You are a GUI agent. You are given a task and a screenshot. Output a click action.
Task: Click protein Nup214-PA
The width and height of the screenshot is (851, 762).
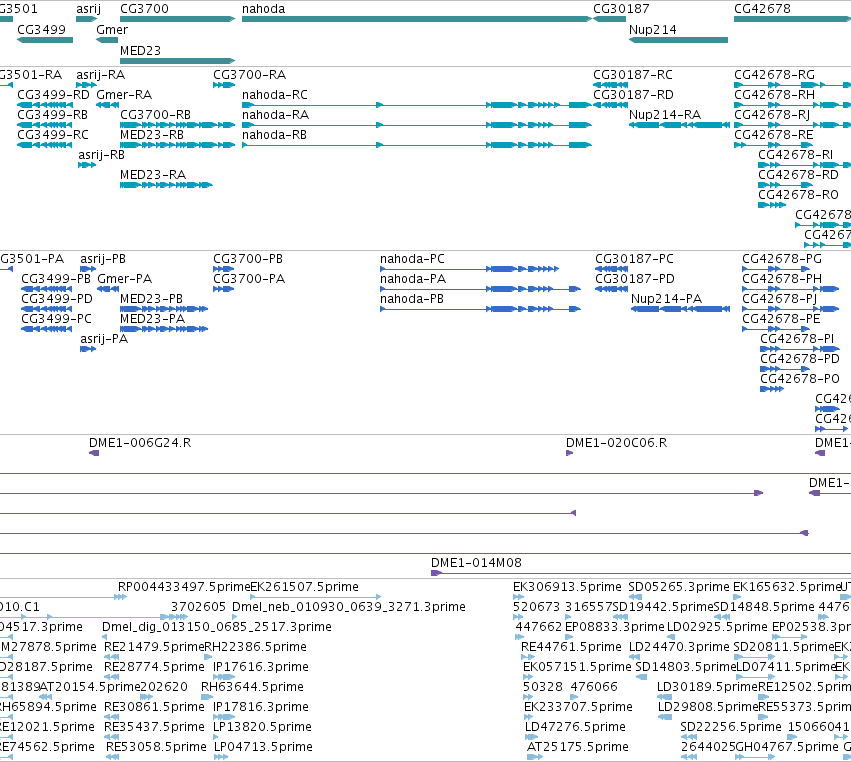click(681, 309)
